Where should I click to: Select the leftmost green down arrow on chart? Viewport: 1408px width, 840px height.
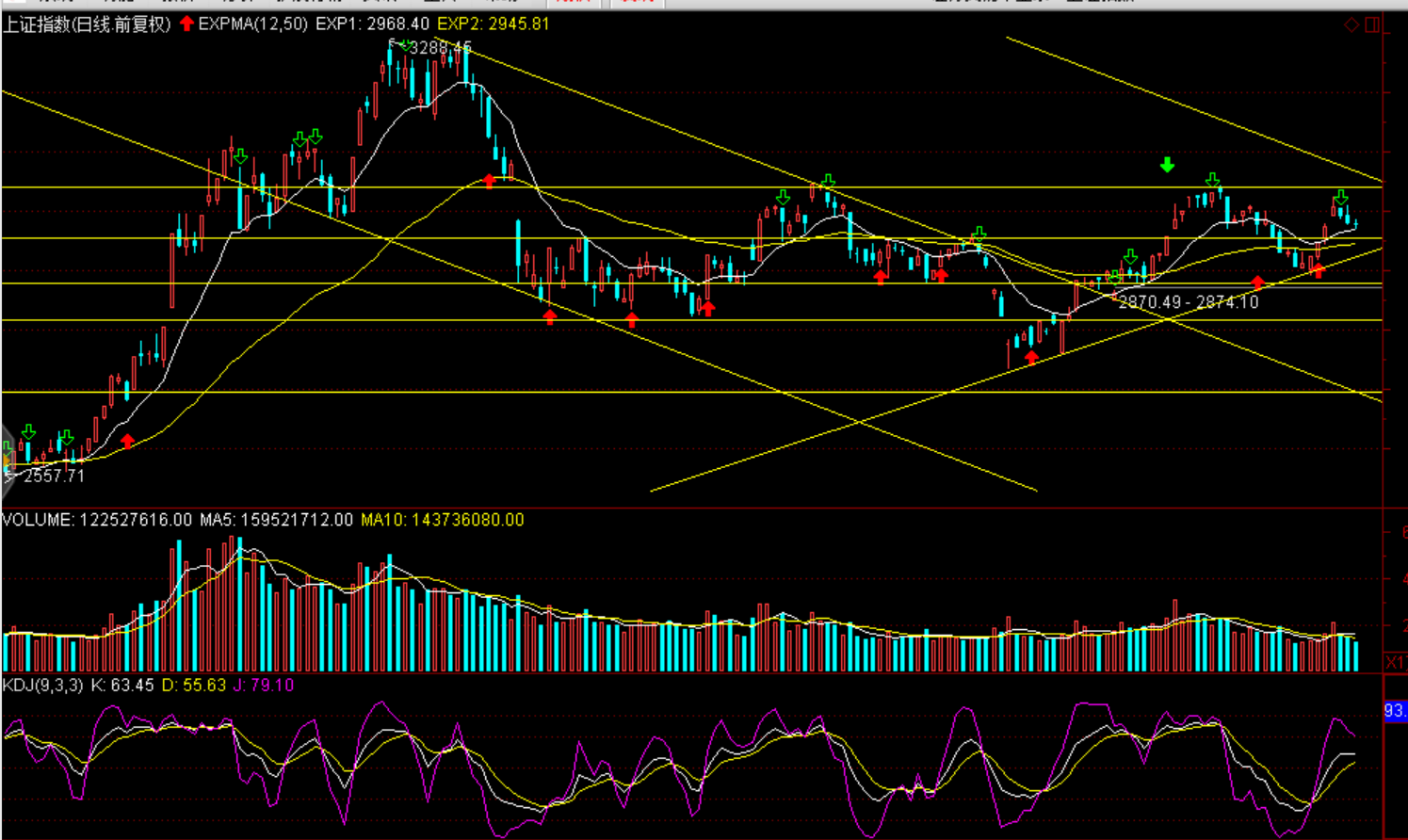pyautogui.click(x=28, y=431)
